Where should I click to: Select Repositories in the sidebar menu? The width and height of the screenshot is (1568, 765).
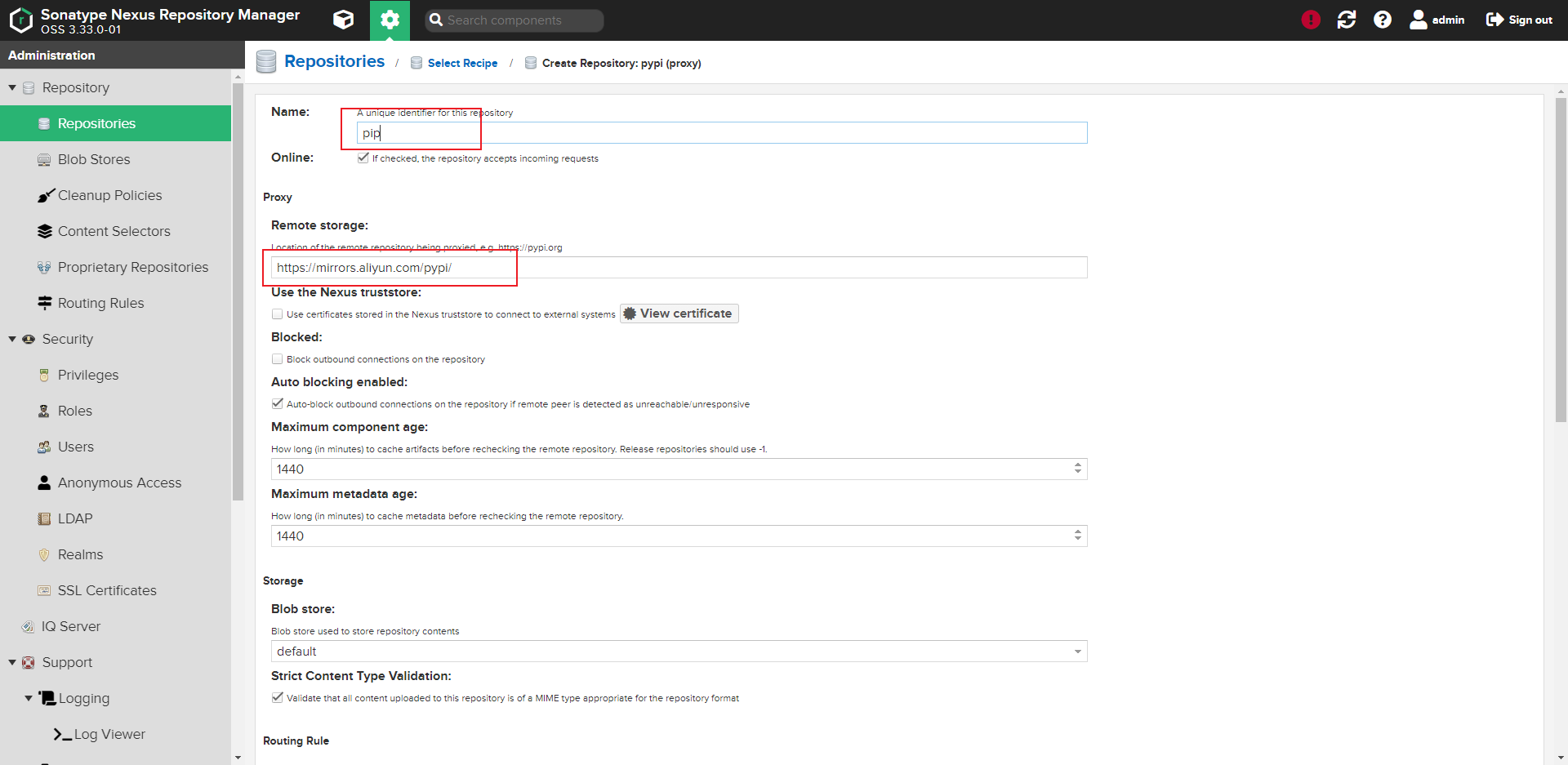click(x=115, y=123)
